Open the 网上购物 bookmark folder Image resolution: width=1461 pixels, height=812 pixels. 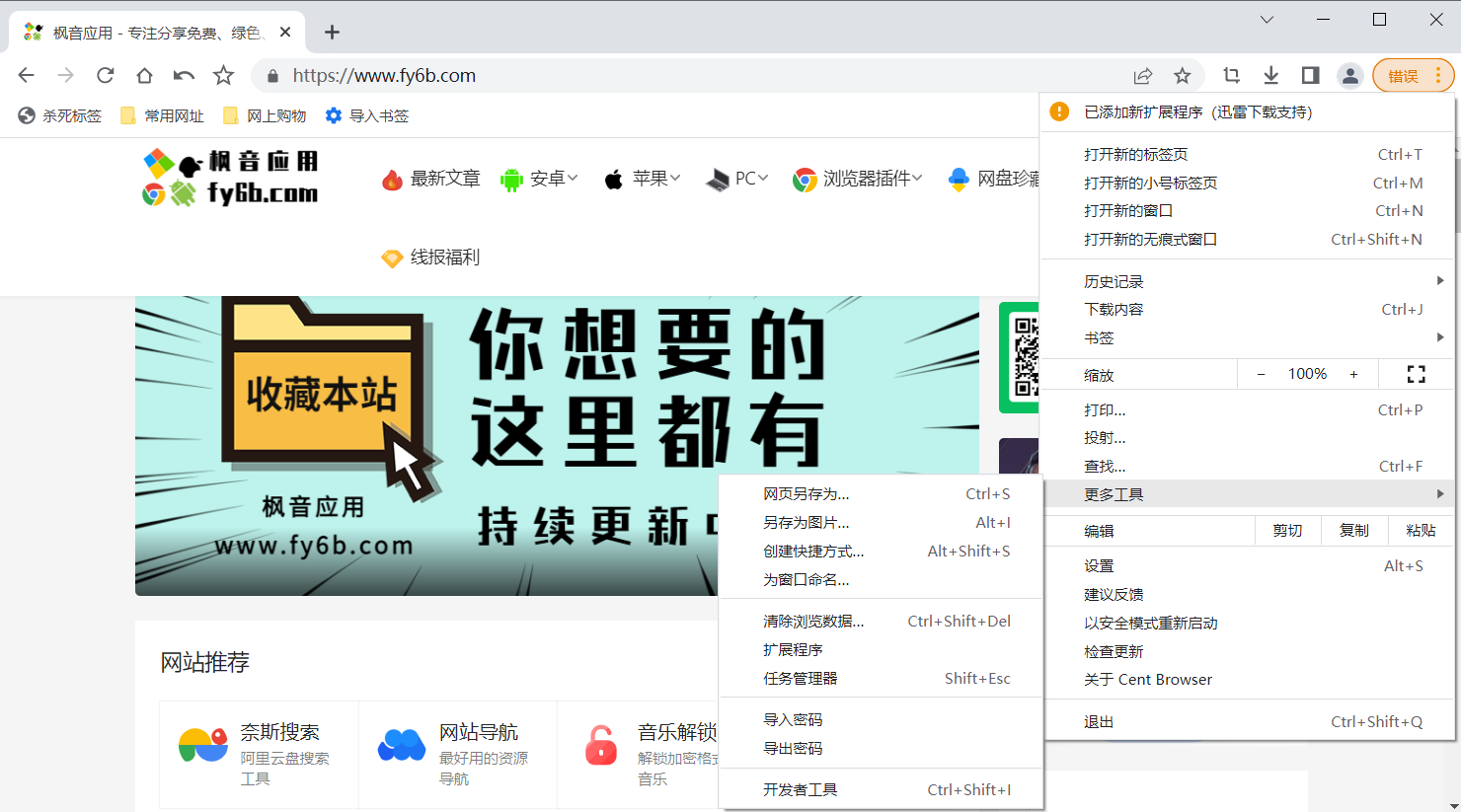pyautogui.click(x=265, y=115)
